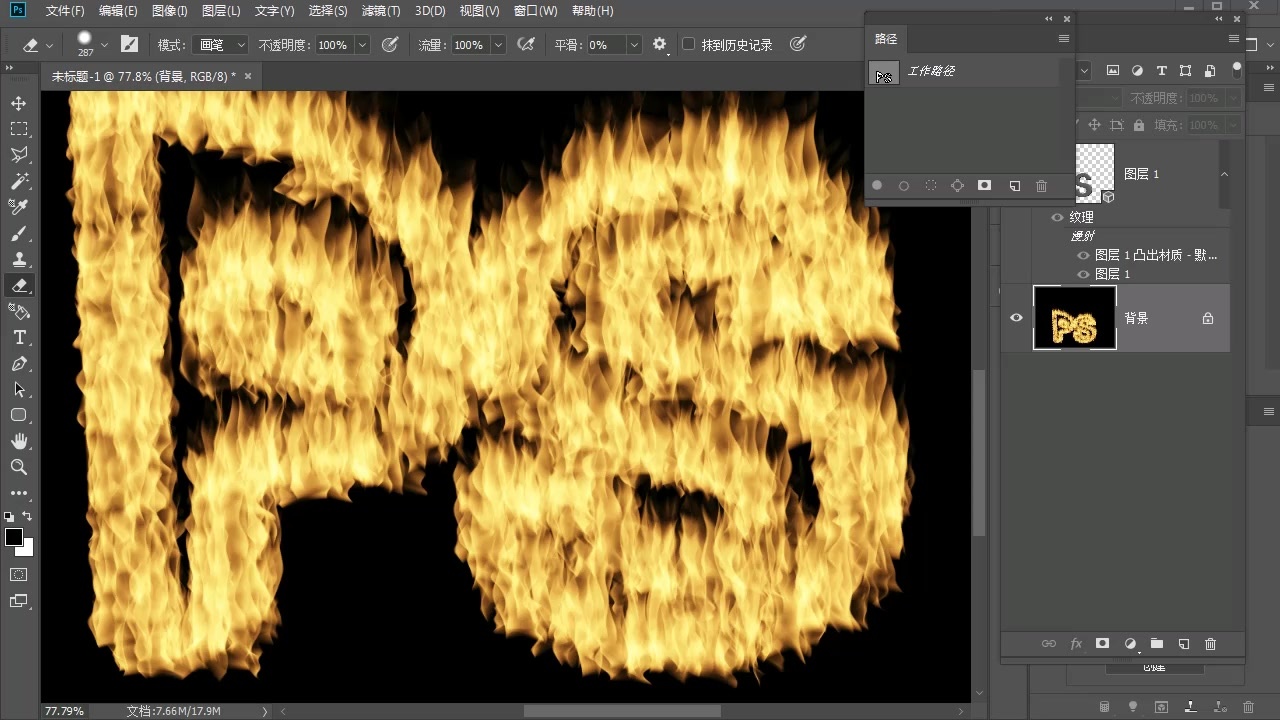Reset to default foreground and background colors
This screenshot has height=720, width=1280.
pos(9,517)
